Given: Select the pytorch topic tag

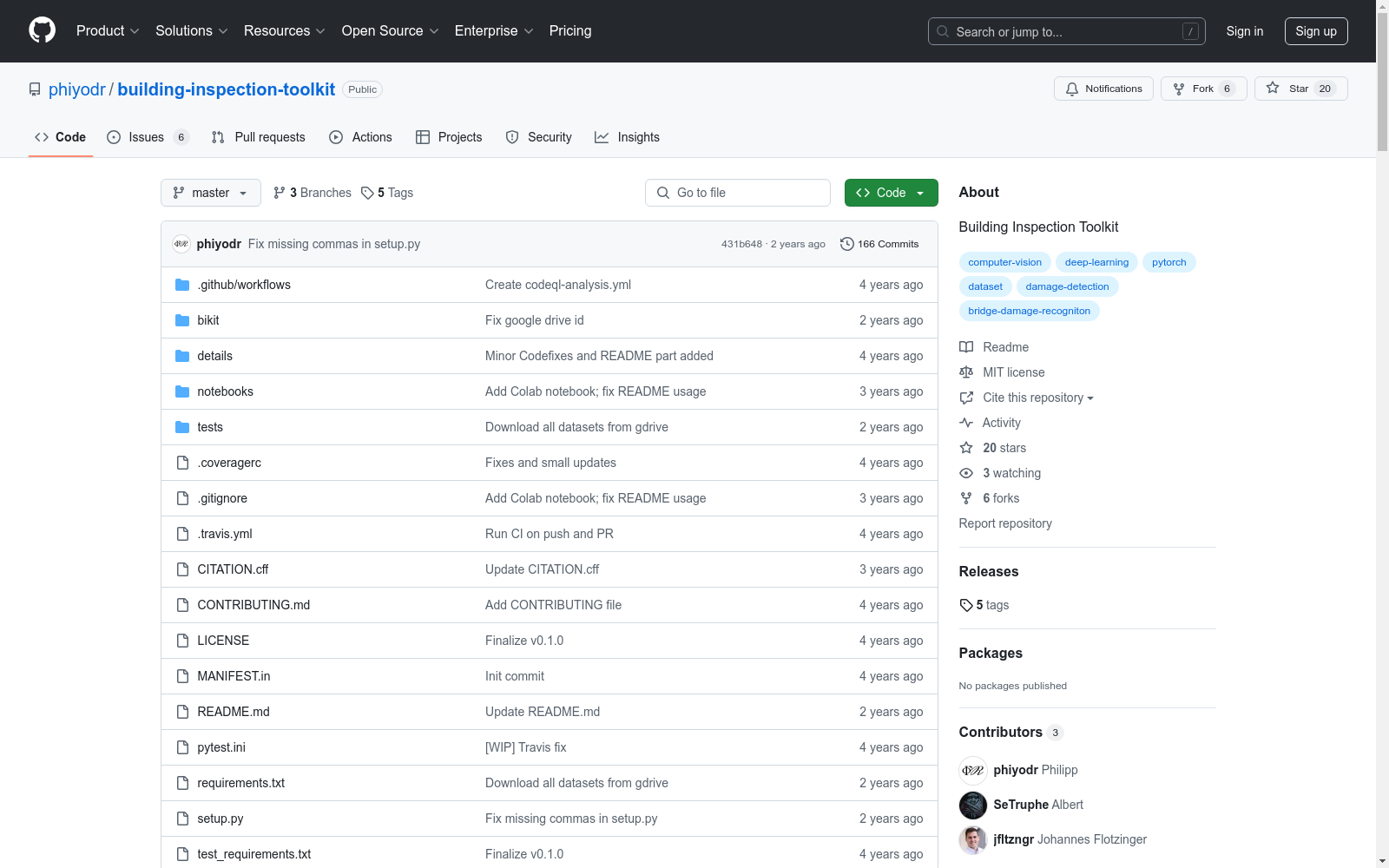Looking at the screenshot, I should (1168, 262).
